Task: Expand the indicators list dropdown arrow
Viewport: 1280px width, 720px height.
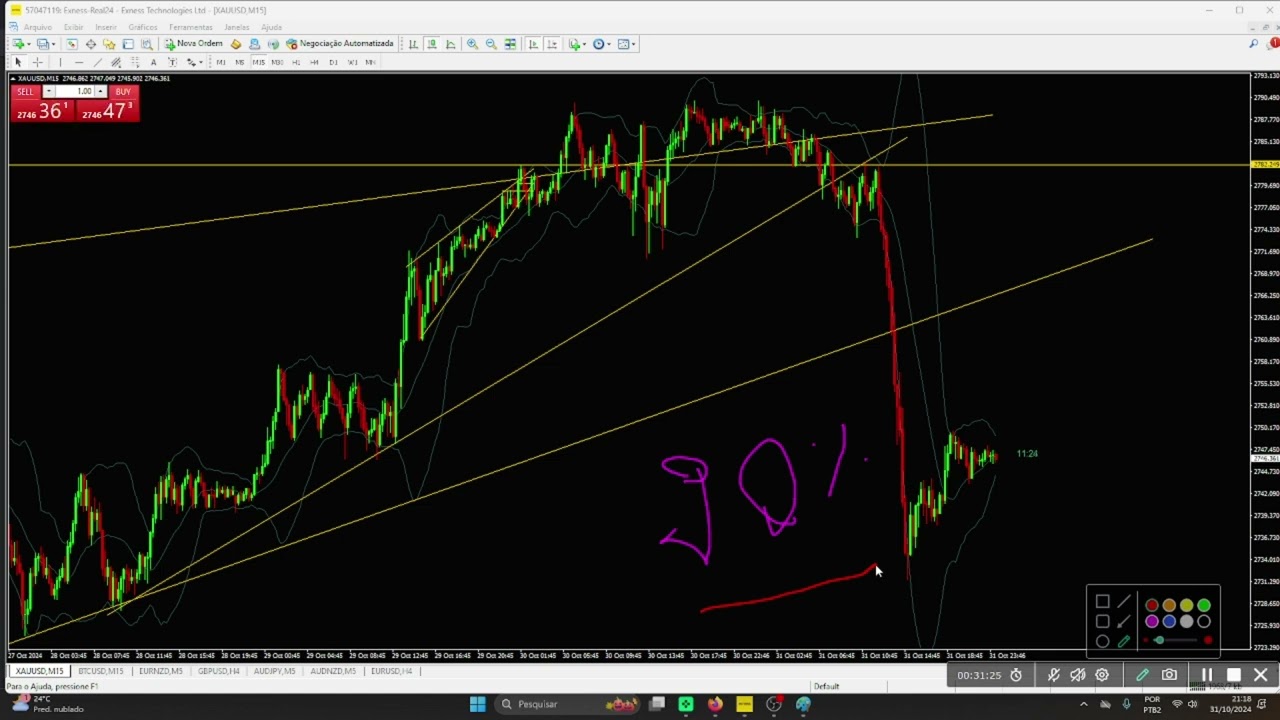Action: point(585,44)
